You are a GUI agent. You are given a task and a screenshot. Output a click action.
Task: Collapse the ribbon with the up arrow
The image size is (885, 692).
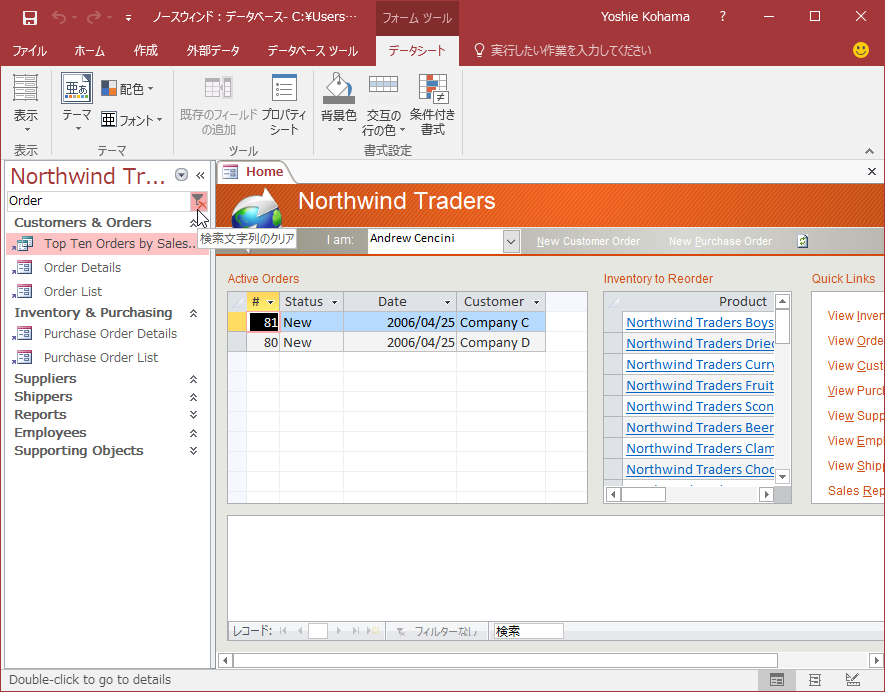[x=869, y=151]
